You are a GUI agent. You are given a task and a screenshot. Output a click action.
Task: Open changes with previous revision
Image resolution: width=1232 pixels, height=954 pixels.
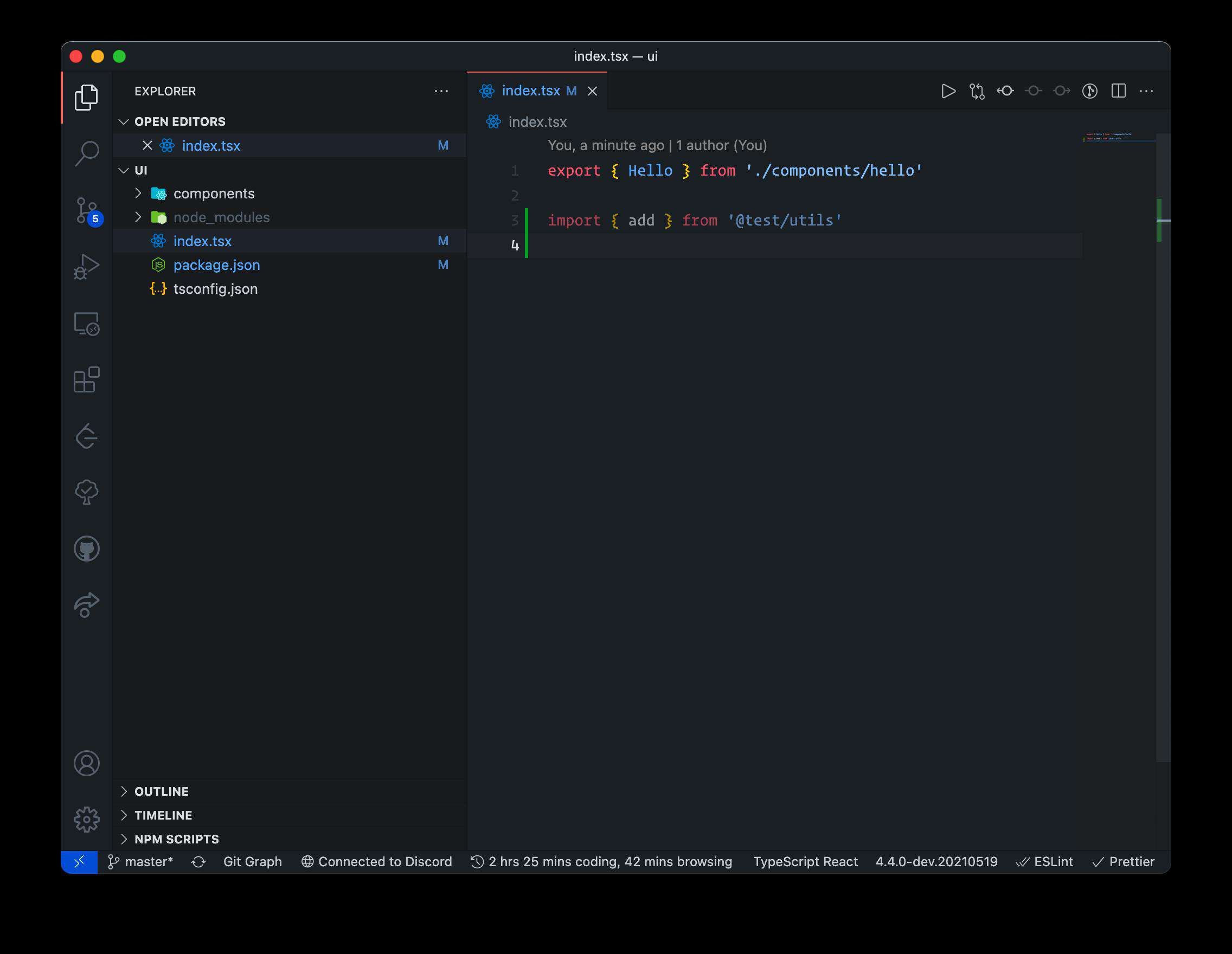coord(1005,91)
